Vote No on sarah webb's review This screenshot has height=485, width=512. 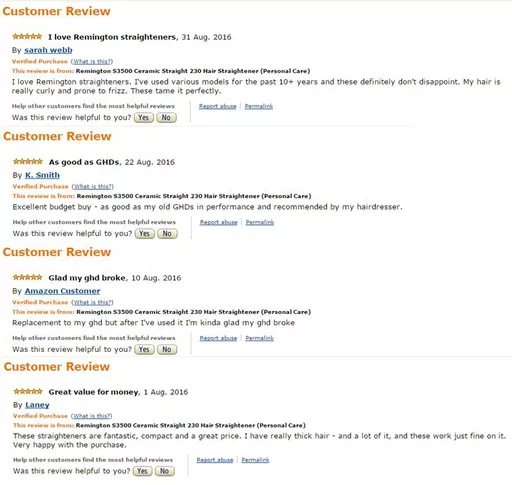166,117
